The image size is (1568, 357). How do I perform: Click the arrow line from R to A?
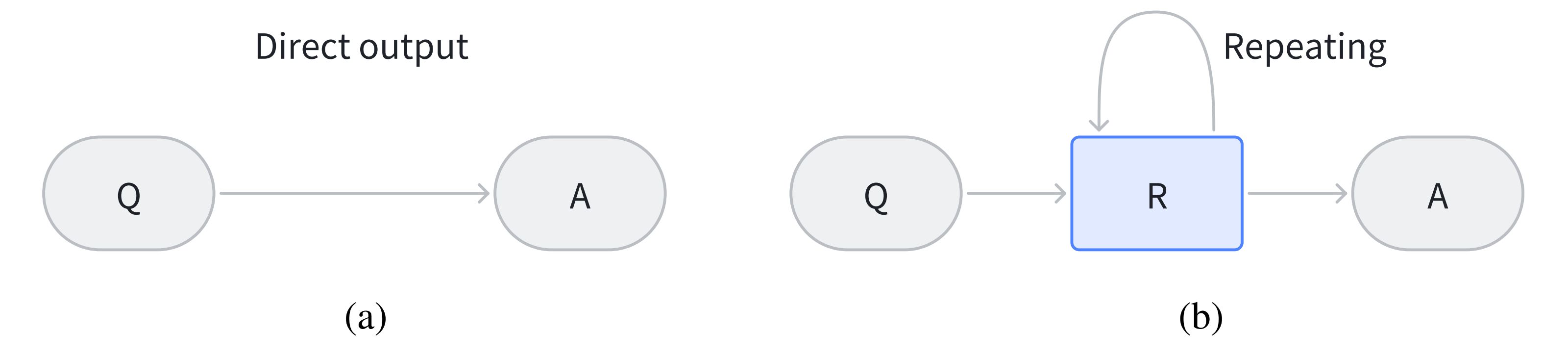pos(1297,193)
